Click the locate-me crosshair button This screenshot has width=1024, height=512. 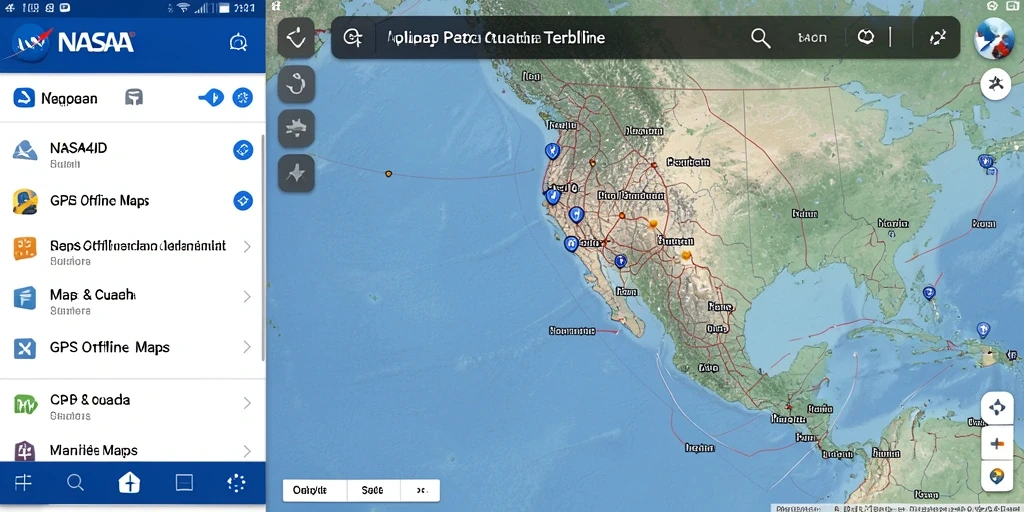997,408
